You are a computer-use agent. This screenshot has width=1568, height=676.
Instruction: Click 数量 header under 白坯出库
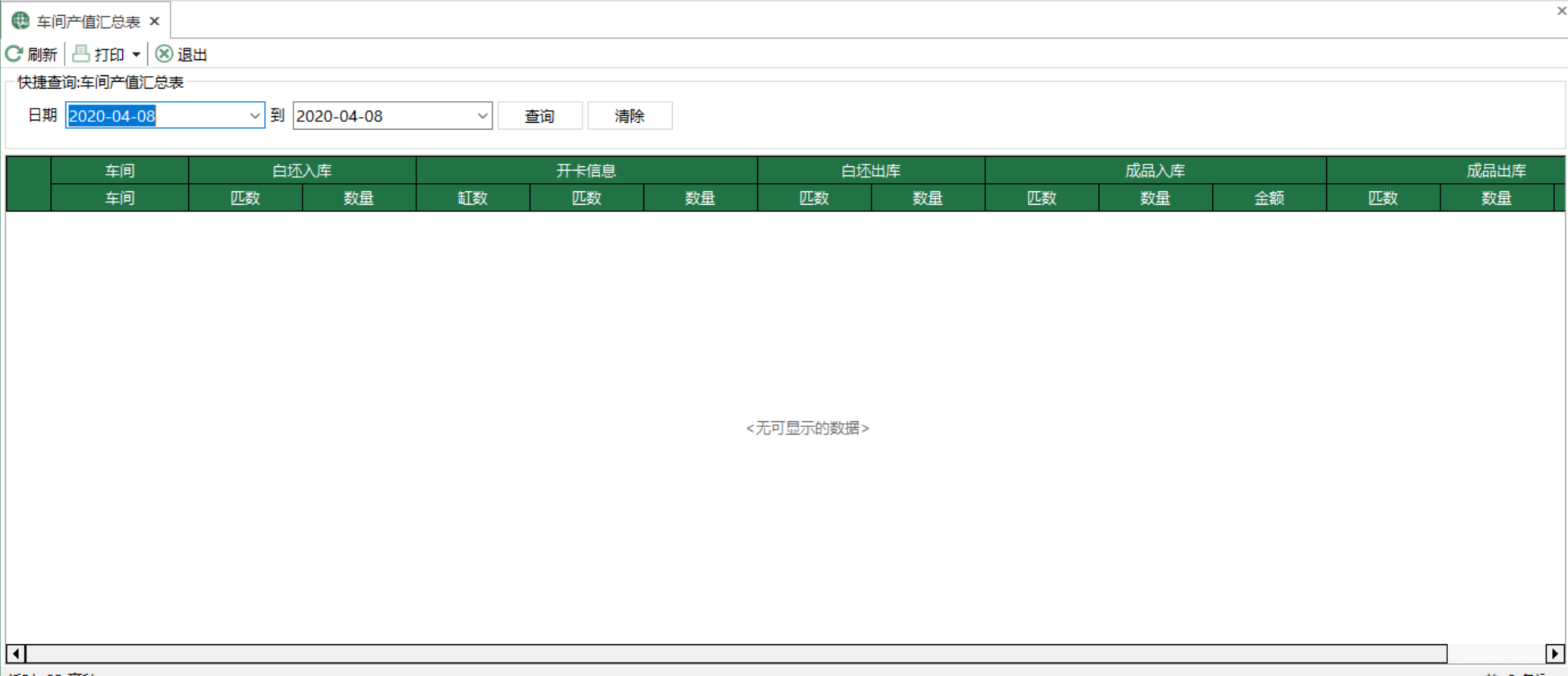928,198
